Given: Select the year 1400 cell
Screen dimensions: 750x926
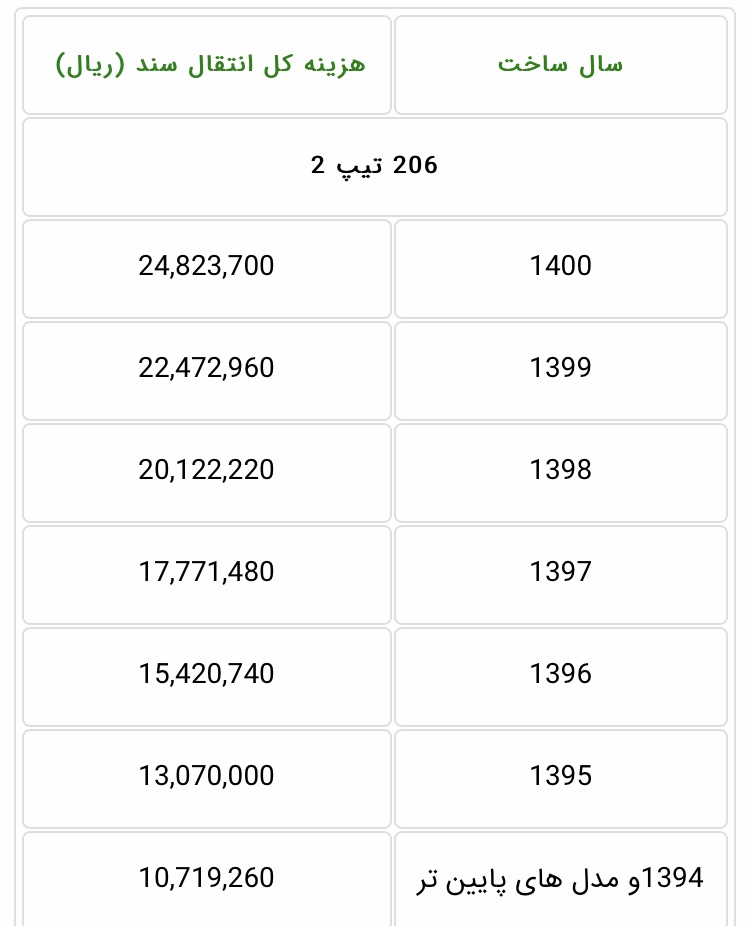Looking at the screenshot, I should (x=561, y=266).
